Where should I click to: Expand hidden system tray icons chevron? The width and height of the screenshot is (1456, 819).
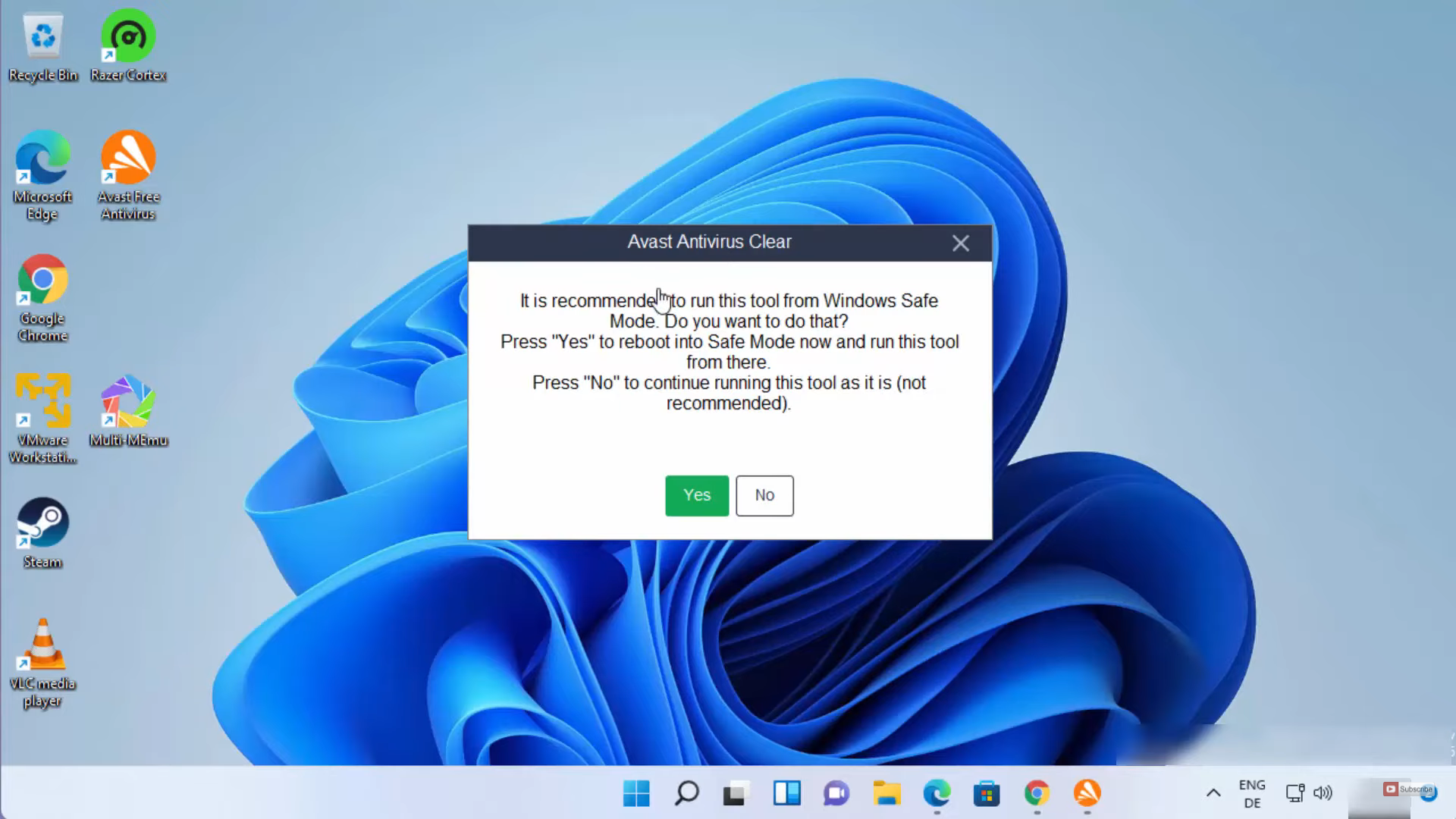(x=1213, y=793)
